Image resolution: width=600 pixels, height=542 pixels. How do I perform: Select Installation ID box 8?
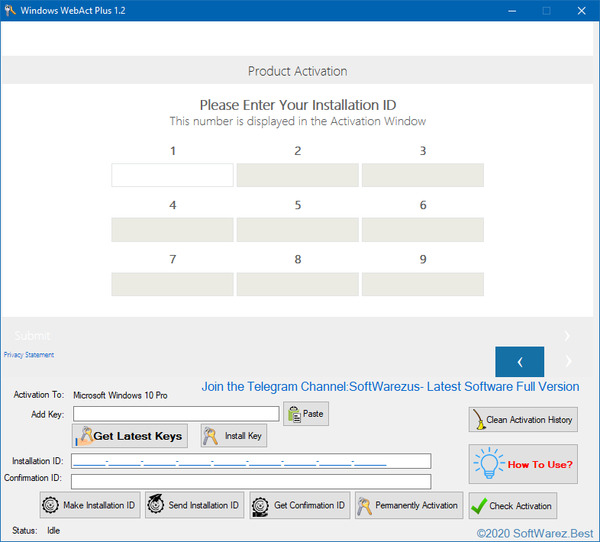tap(297, 284)
